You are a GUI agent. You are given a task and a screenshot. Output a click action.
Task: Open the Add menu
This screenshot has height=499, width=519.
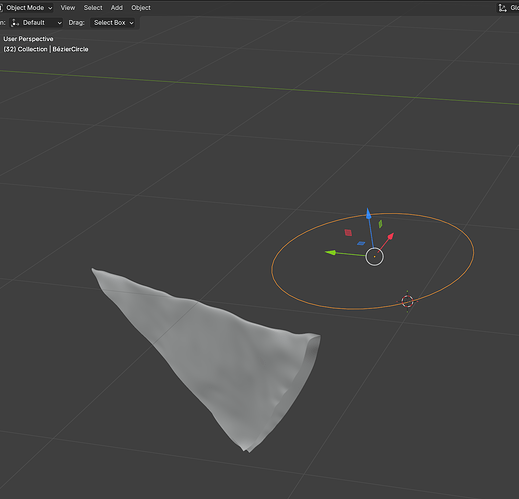coord(117,8)
